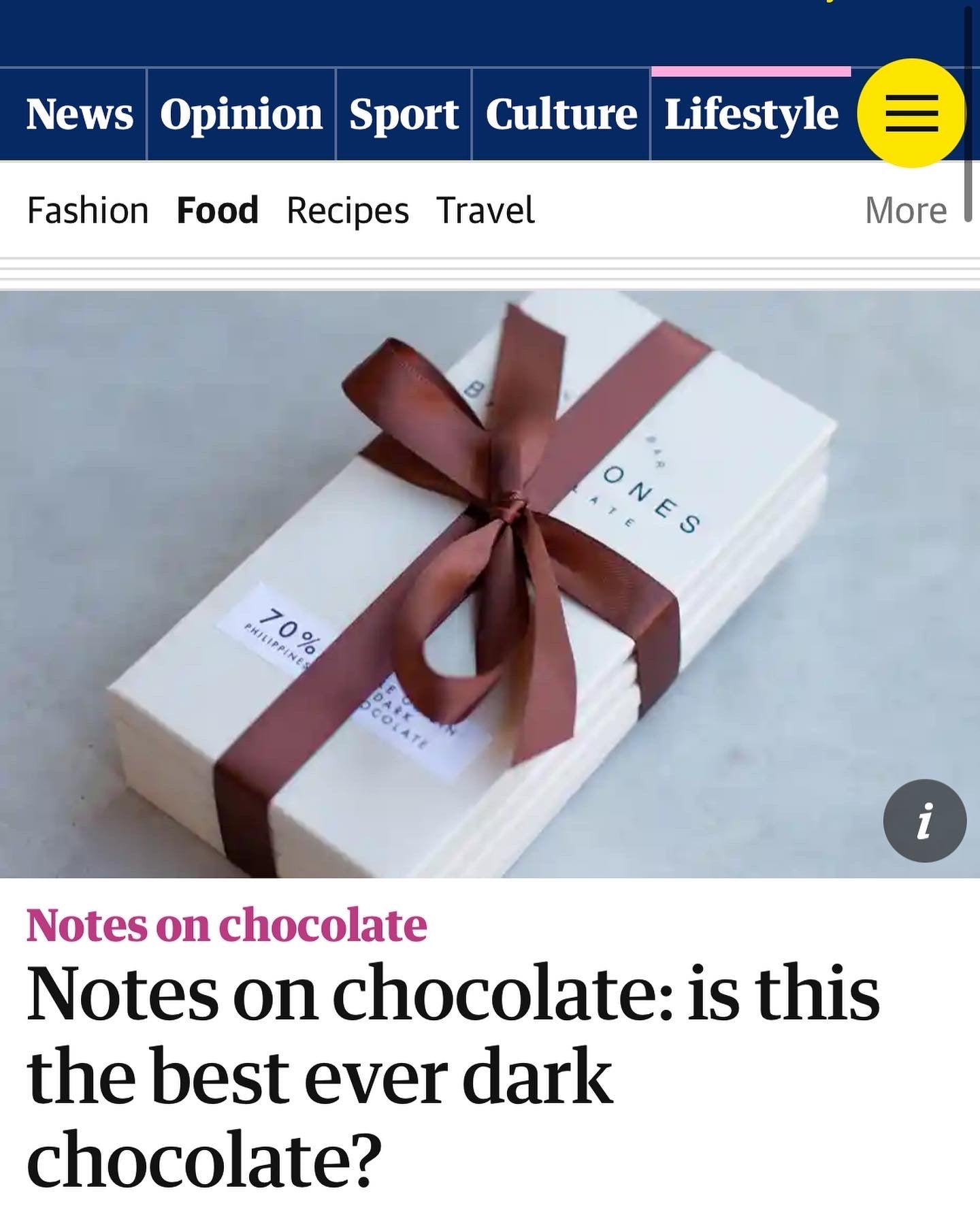The width and height of the screenshot is (980, 1225).
Task: Select the Food subsection link
Action: pyautogui.click(x=217, y=210)
